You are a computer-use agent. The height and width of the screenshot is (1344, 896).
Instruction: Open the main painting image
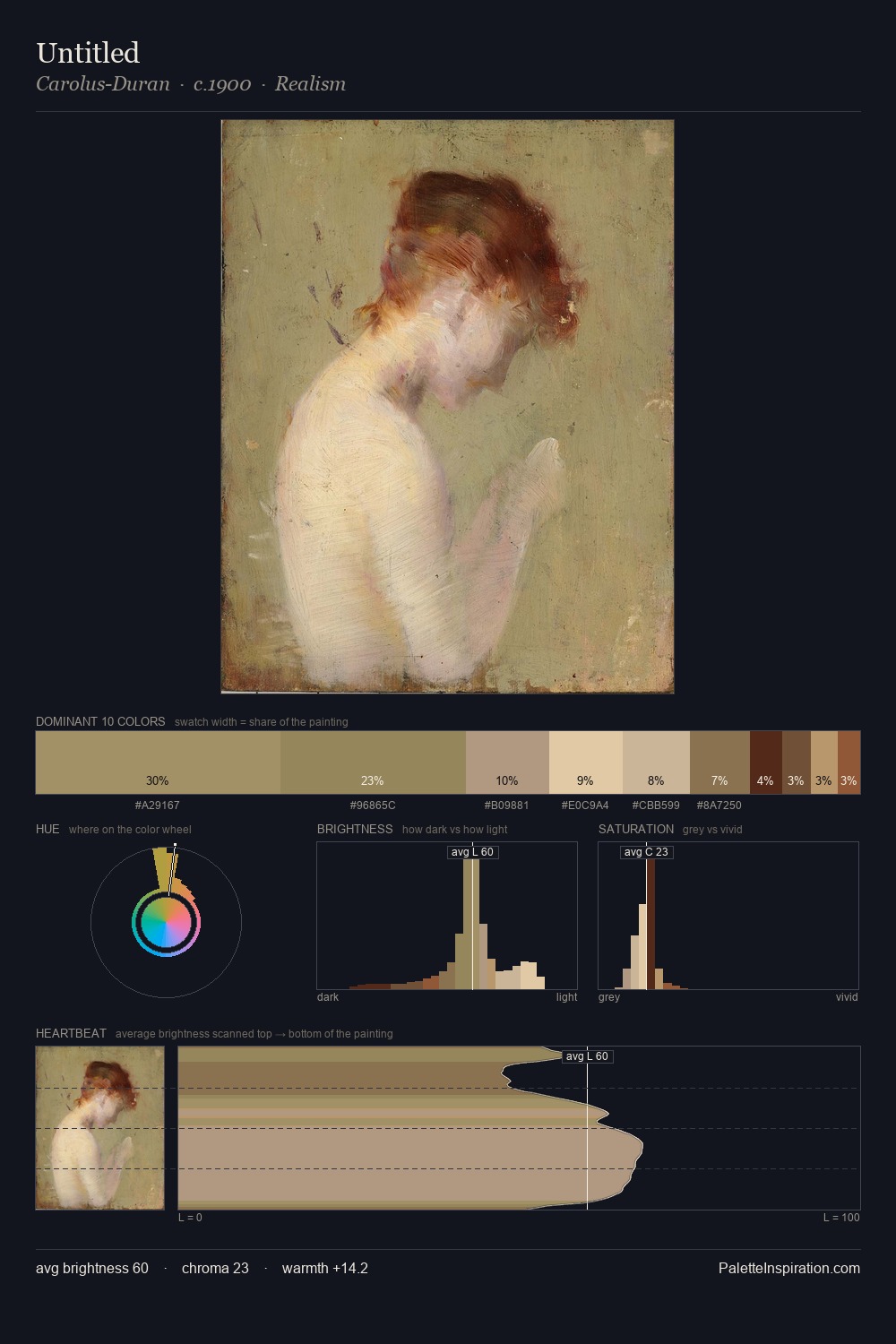447,407
